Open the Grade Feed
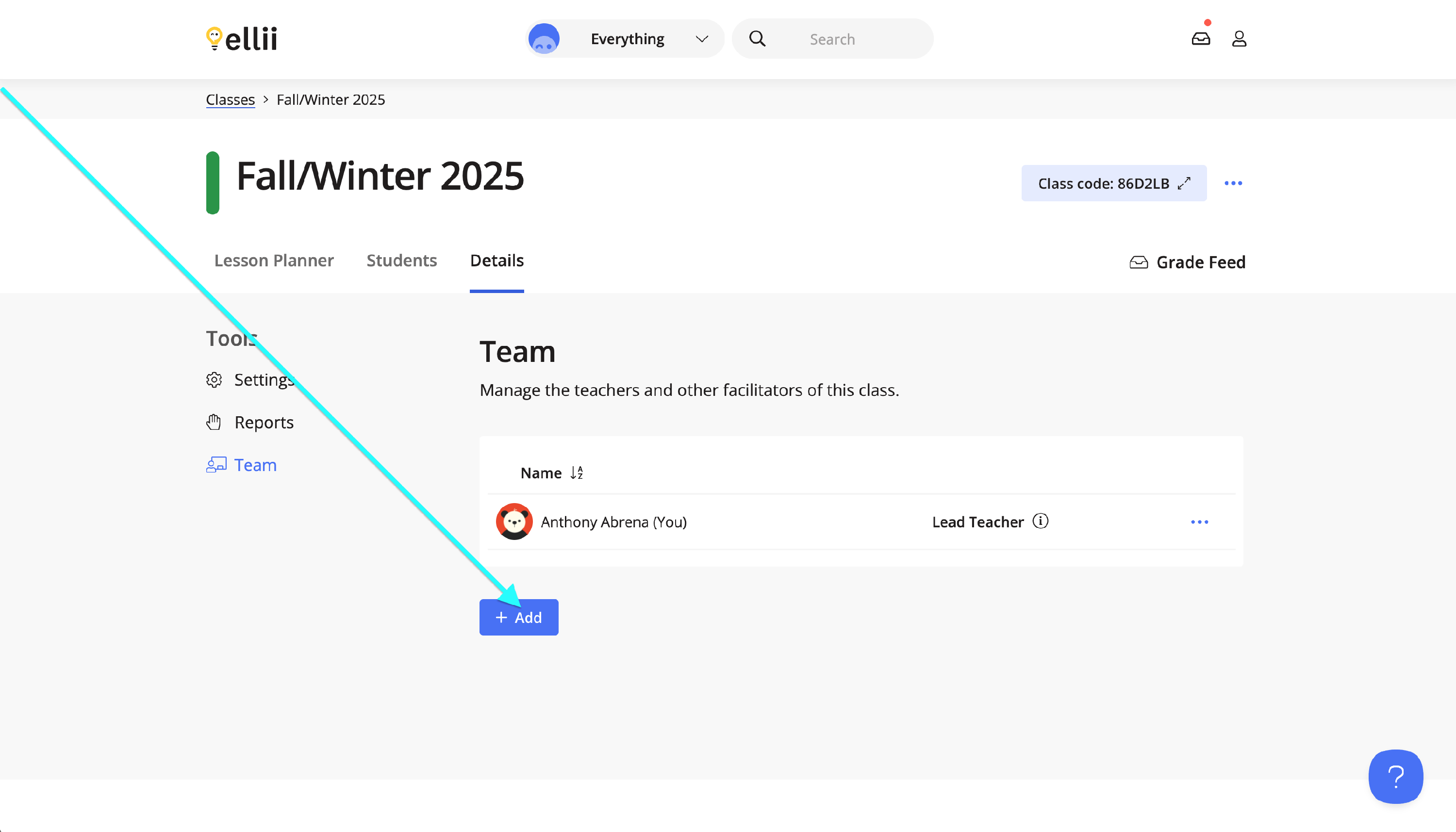The image size is (1456, 832). click(1188, 262)
